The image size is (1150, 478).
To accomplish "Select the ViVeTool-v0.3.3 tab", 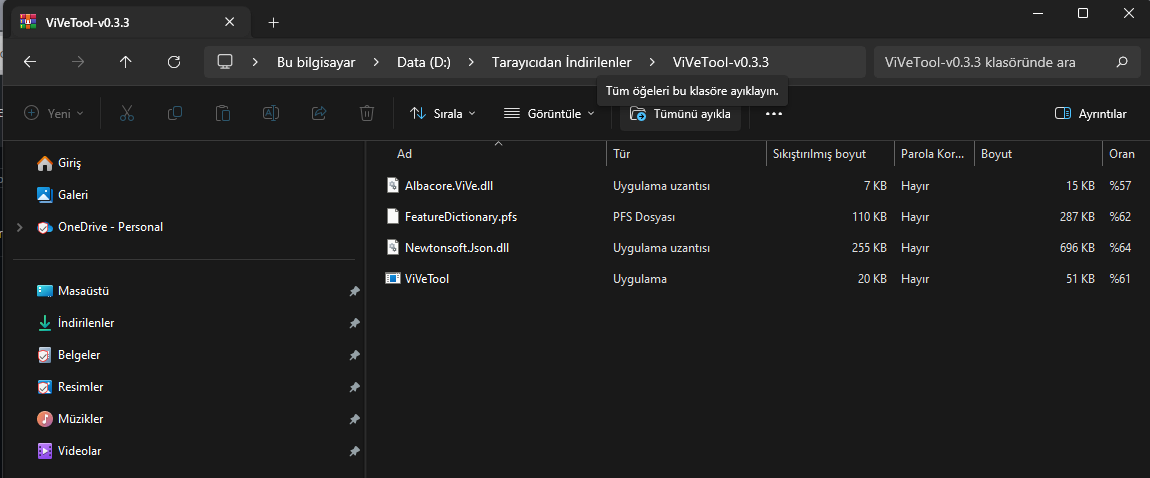I will 129,22.
